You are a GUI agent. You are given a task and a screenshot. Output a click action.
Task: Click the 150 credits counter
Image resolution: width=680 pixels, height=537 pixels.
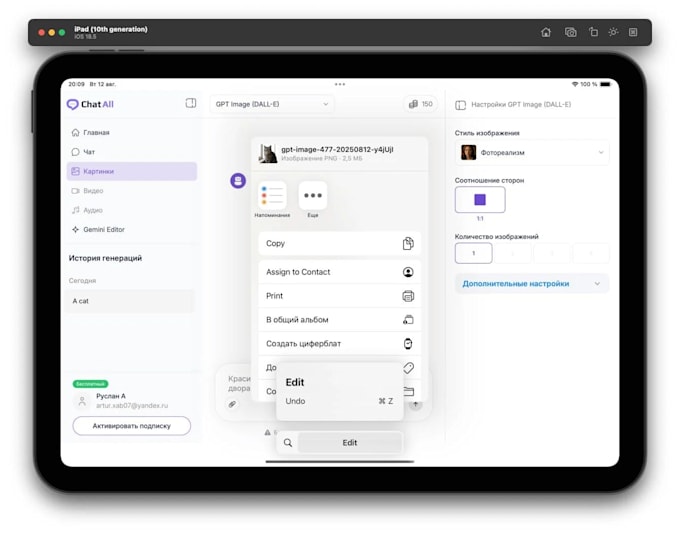(x=421, y=104)
